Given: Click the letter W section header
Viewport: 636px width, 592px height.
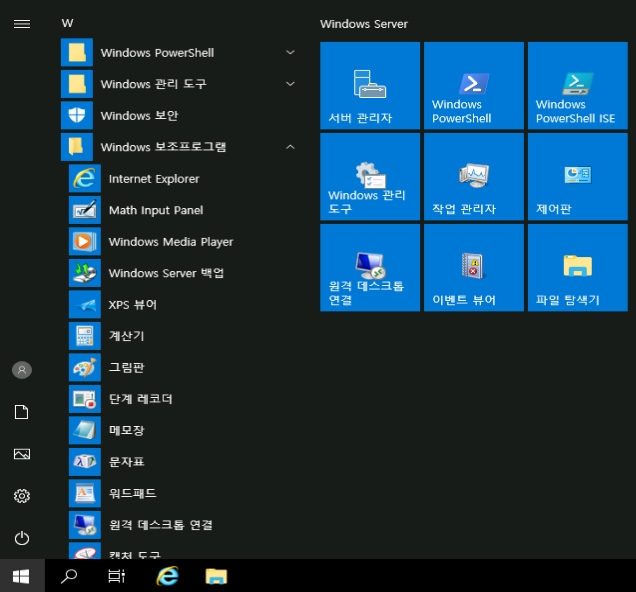Looking at the screenshot, I should (x=67, y=23).
